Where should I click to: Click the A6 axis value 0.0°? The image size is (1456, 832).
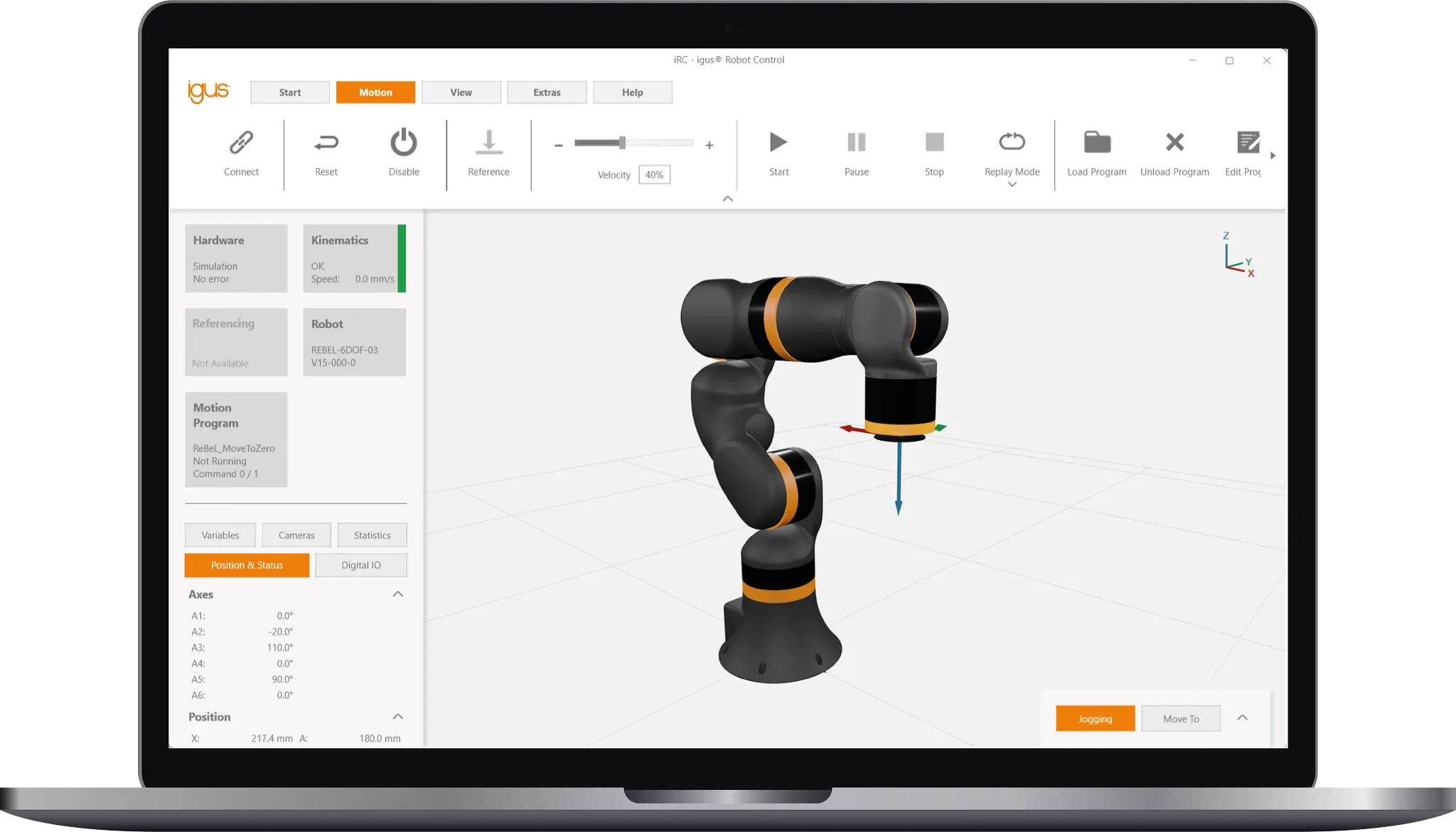284,695
